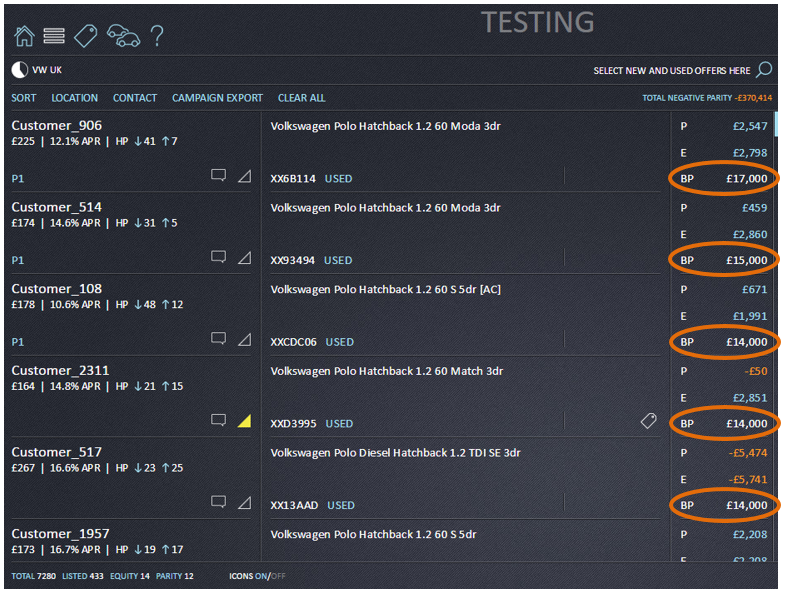Click the PARITY 12 footer filter
The width and height of the screenshot is (785, 596).
click(174, 576)
